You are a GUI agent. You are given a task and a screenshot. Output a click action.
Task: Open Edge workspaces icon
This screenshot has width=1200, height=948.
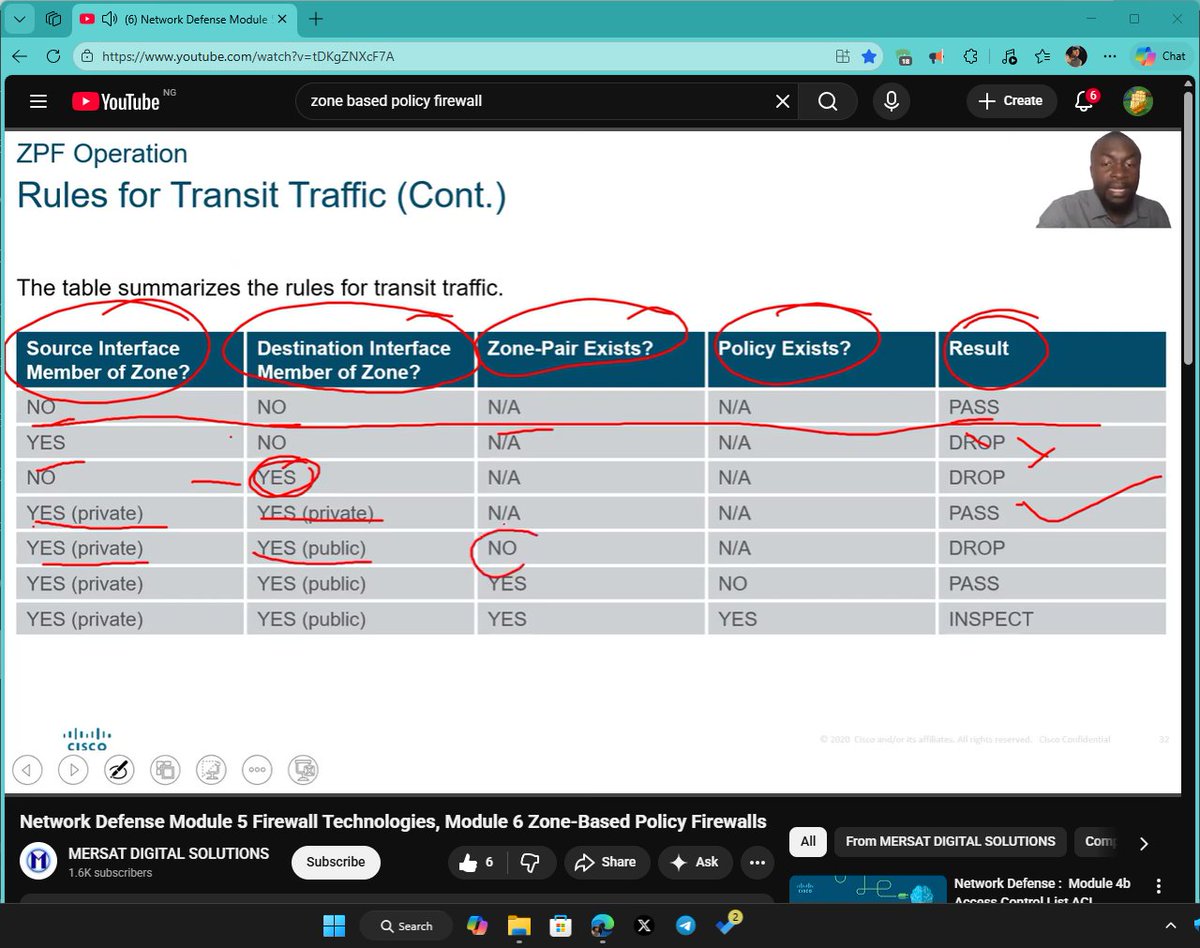(54, 19)
